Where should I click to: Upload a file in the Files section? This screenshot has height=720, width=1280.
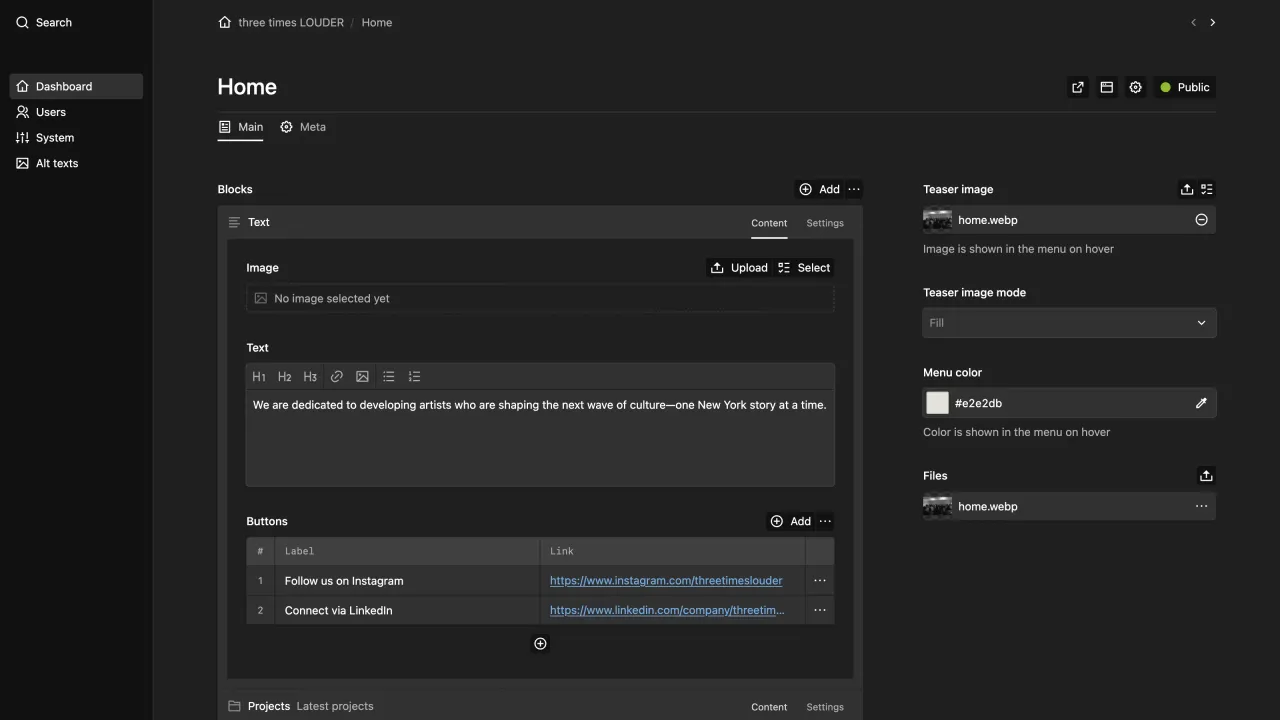[1206, 476]
